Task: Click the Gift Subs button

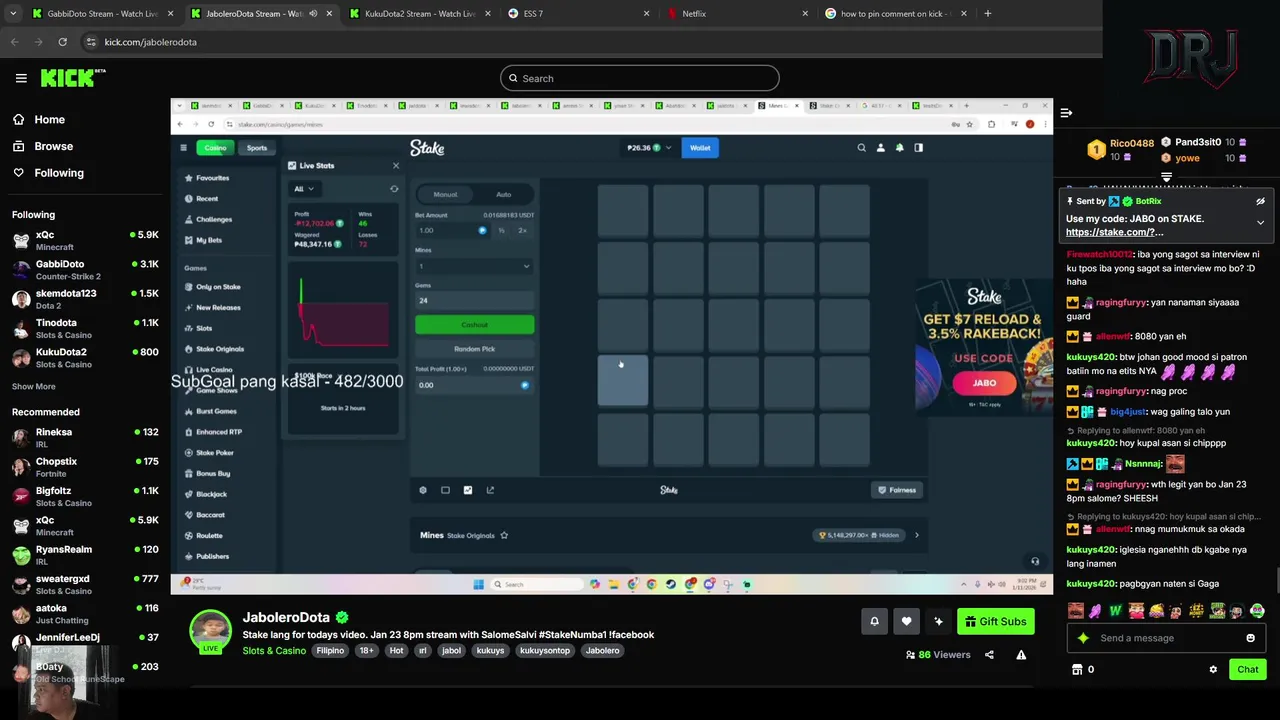Action: (996, 621)
